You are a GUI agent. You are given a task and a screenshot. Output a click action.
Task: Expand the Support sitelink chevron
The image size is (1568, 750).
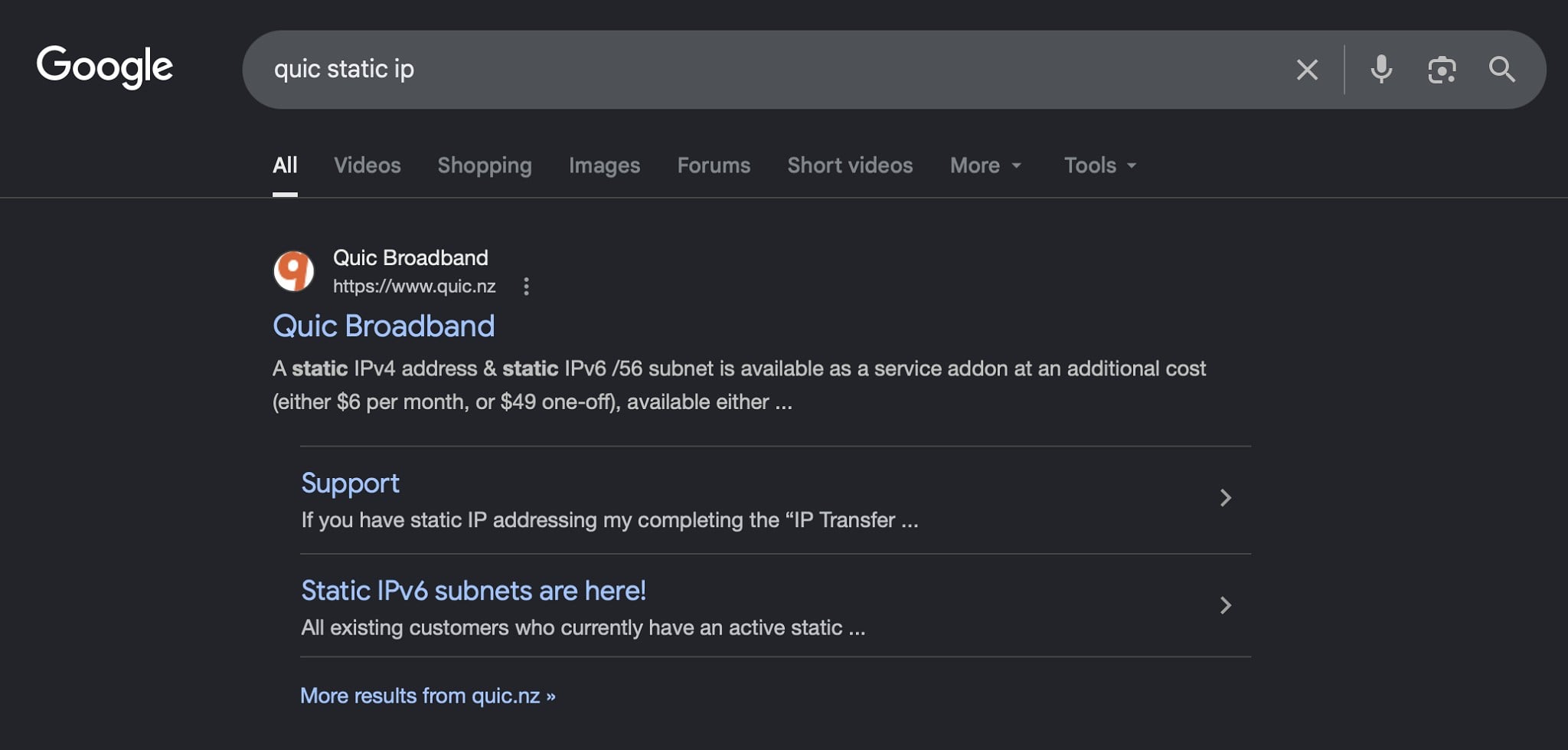1225,498
